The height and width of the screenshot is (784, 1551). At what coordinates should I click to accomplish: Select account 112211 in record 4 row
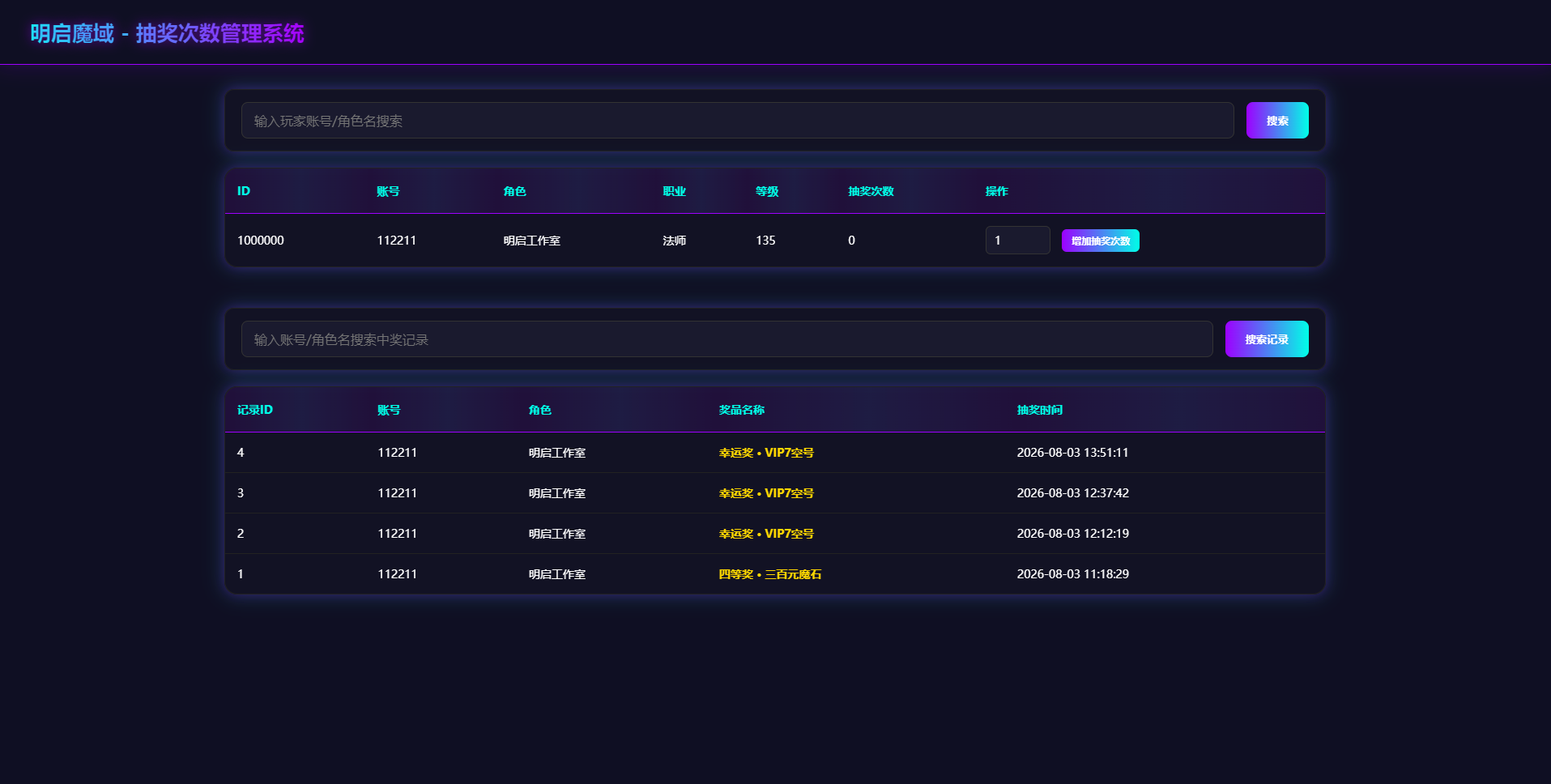click(x=398, y=453)
